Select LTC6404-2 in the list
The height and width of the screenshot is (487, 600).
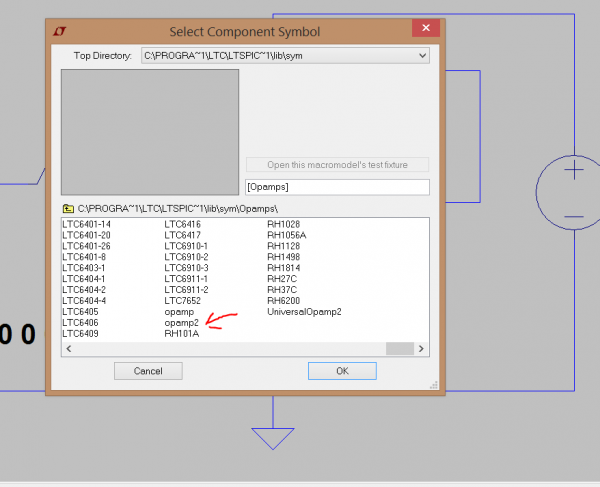[x=84, y=290]
